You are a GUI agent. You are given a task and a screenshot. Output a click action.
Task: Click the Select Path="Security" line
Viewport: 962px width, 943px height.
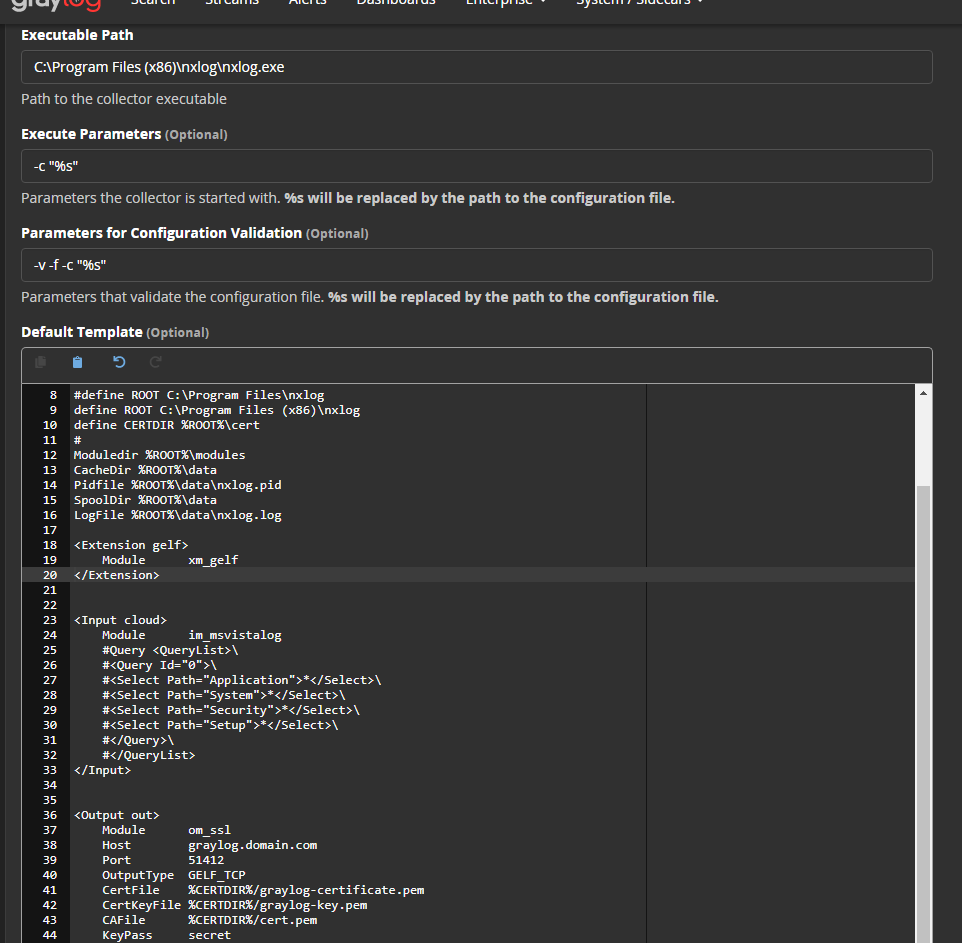click(231, 710)
